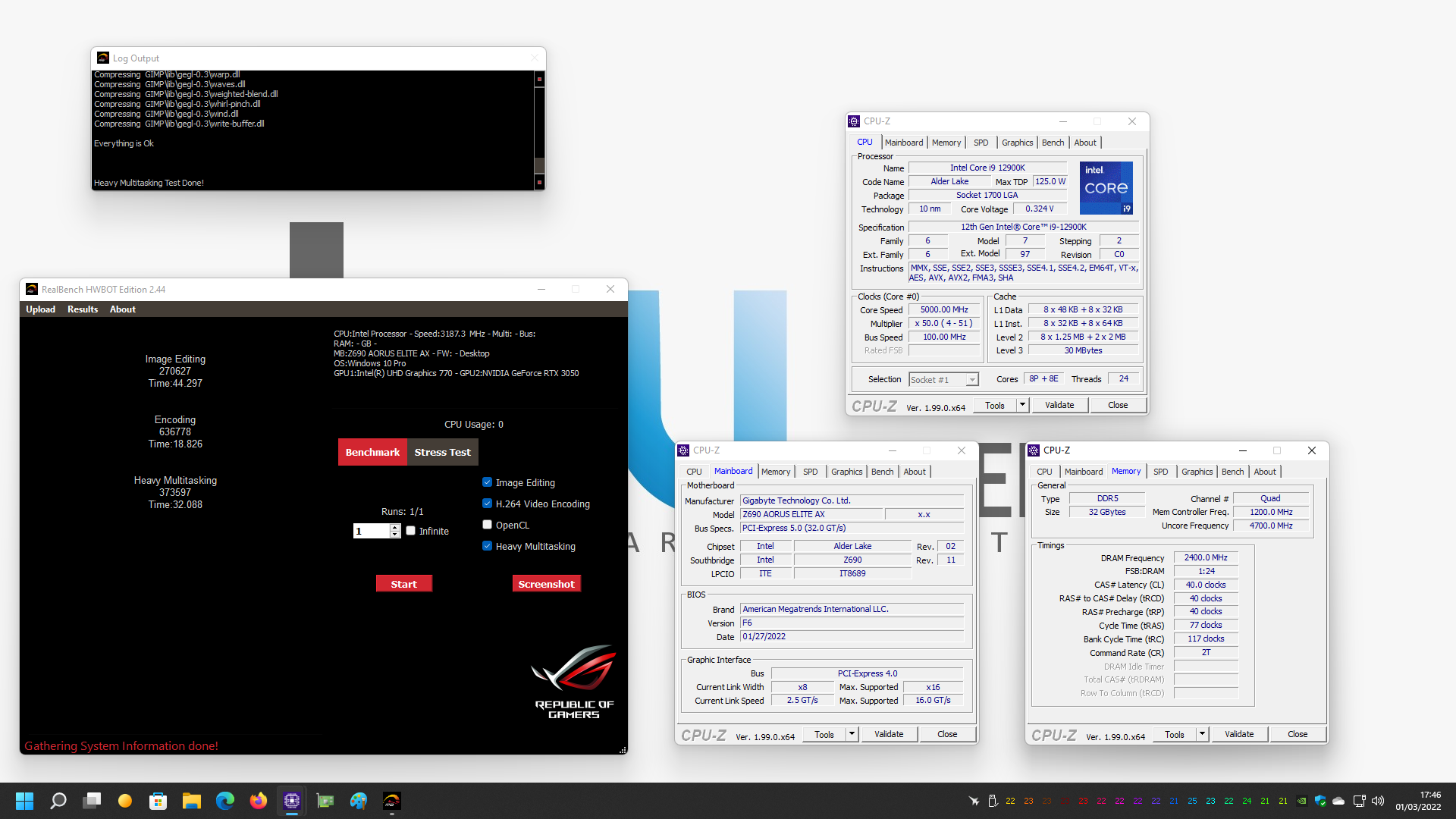The width and height of the screenshot is (1456, 819).
Task: Click the Log Output window title icon
Action: pyautogui.click(x=103, y=58)
